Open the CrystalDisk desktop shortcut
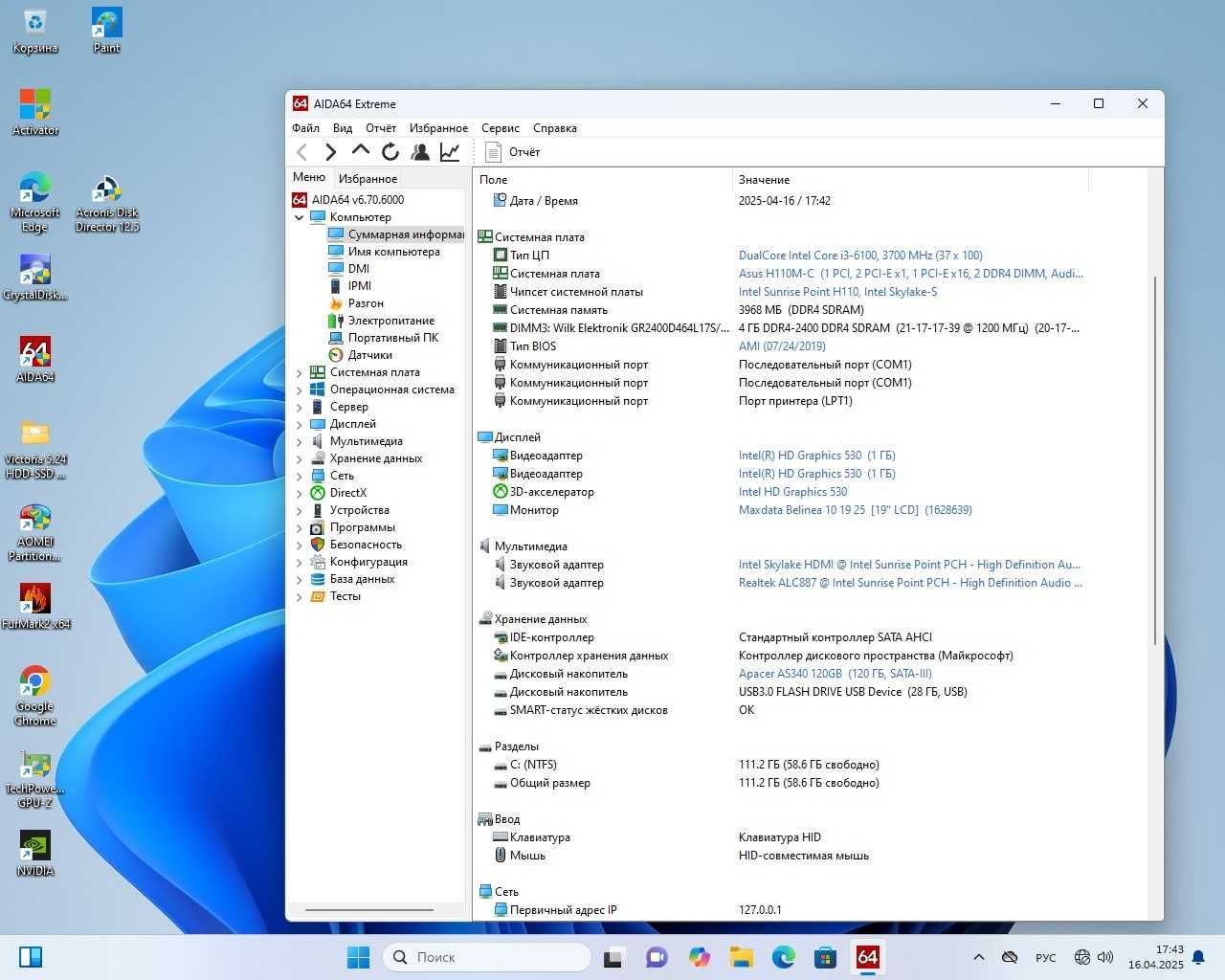 (x=35, y=278)
